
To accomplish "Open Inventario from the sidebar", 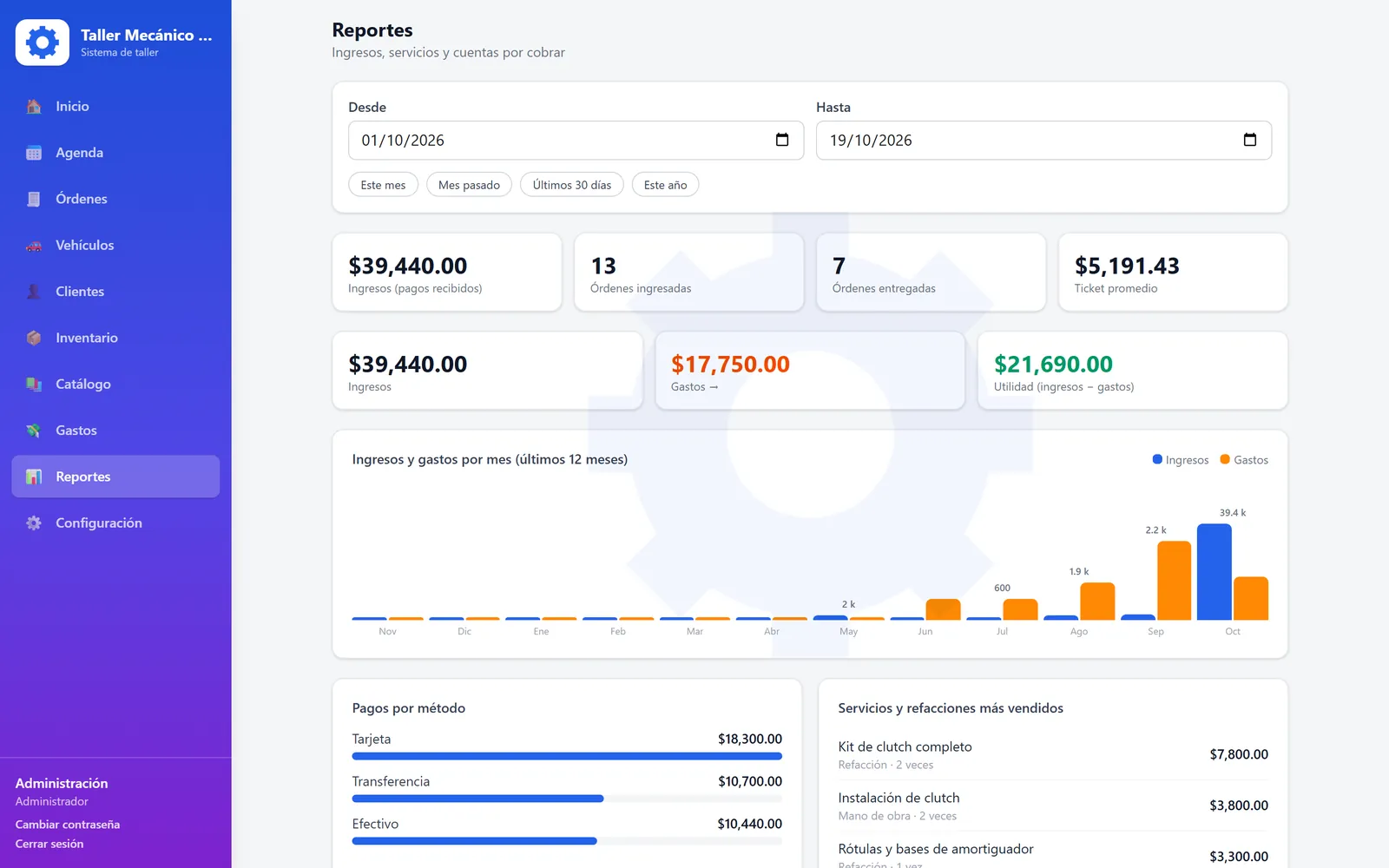I will pyautogui.click(x=115, y=338).
